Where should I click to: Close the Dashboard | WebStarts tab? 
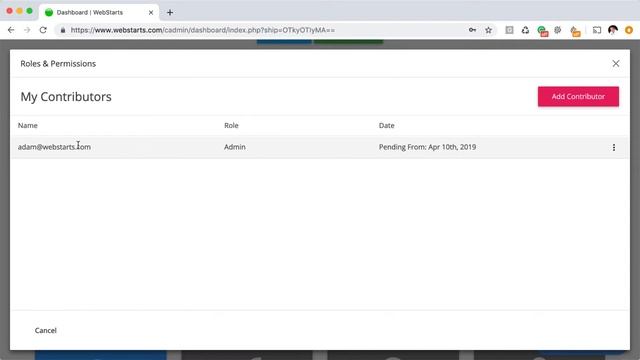tap(151, 12)
